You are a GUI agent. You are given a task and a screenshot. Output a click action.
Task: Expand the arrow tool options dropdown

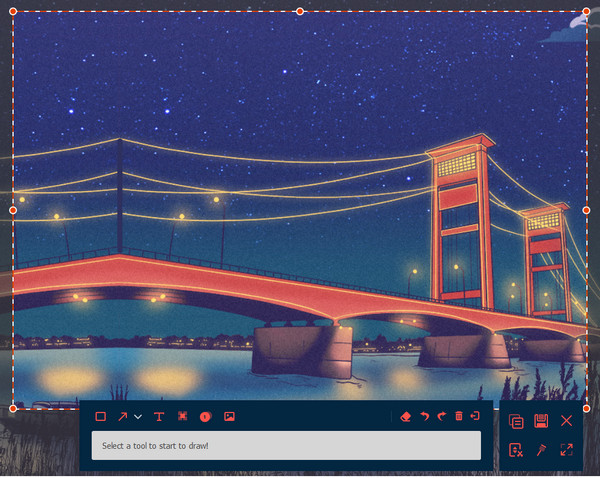(x=138, y=416)
